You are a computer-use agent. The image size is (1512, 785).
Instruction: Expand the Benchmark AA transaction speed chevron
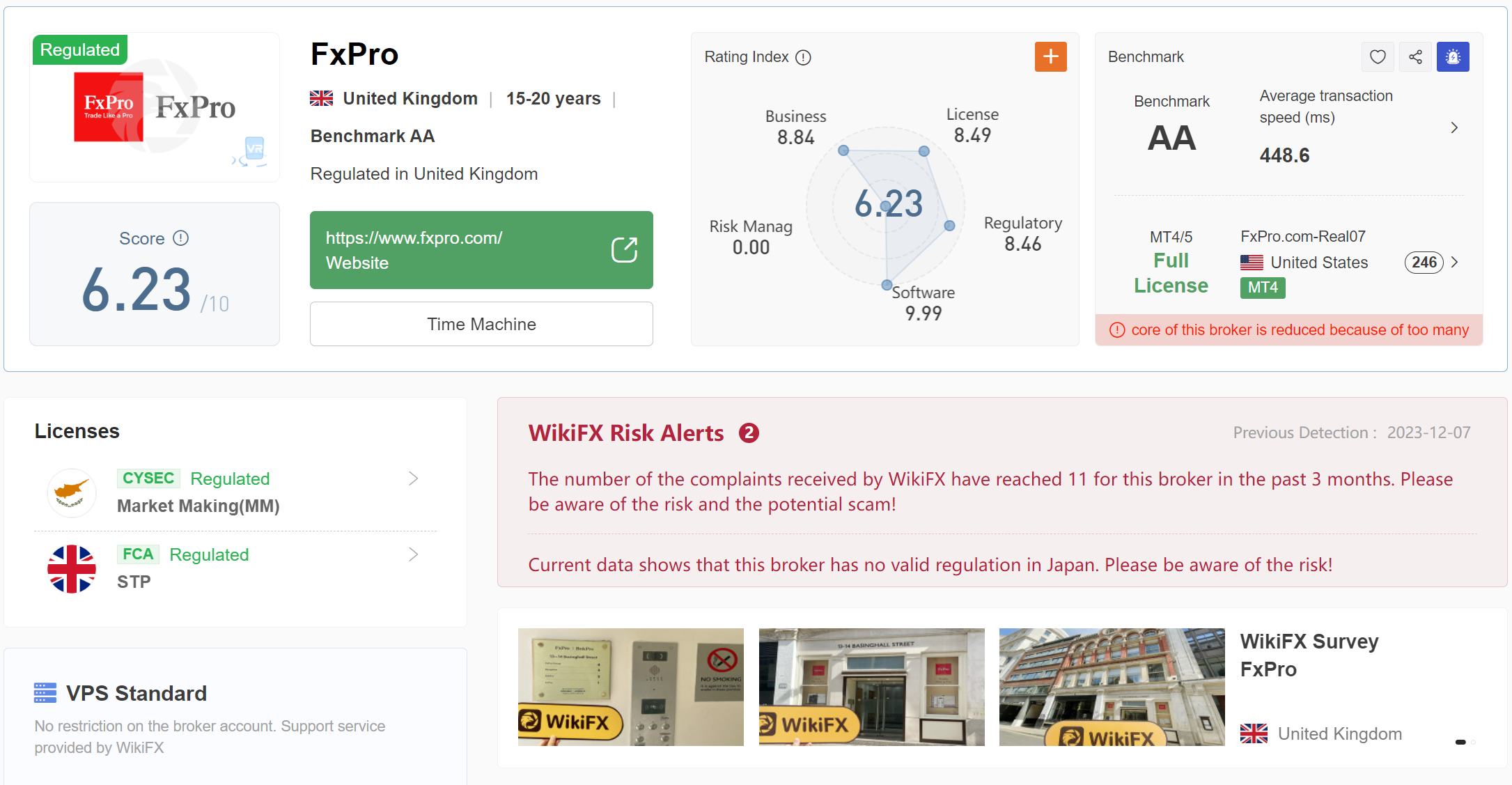click(1454, 127)
